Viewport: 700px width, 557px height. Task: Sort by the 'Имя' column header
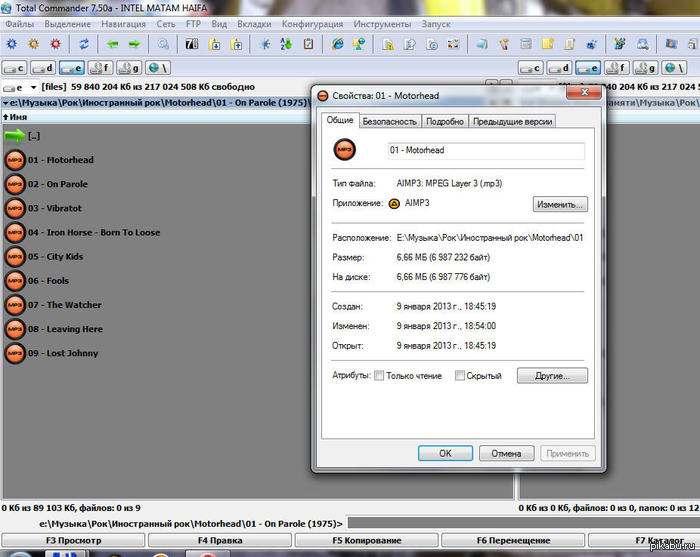click(x=18, y=117)
